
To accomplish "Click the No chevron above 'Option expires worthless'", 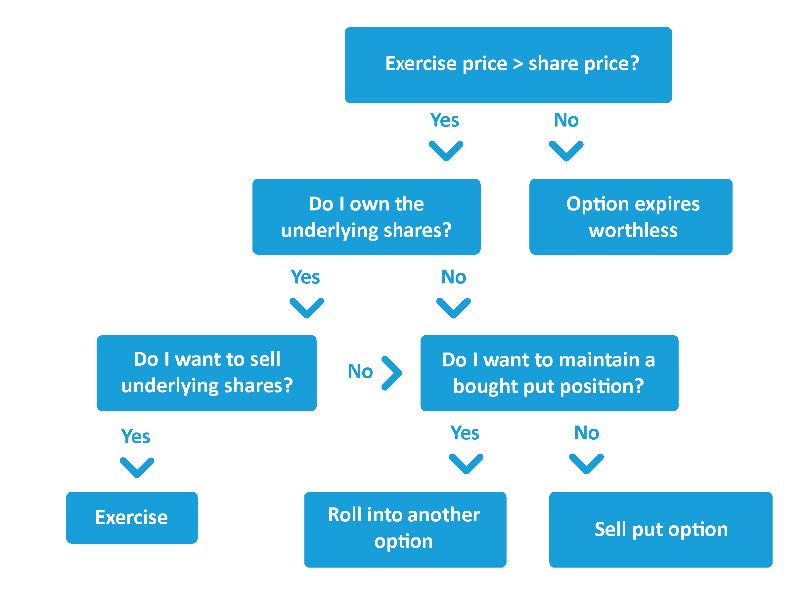I will click(x=566, y=151).
